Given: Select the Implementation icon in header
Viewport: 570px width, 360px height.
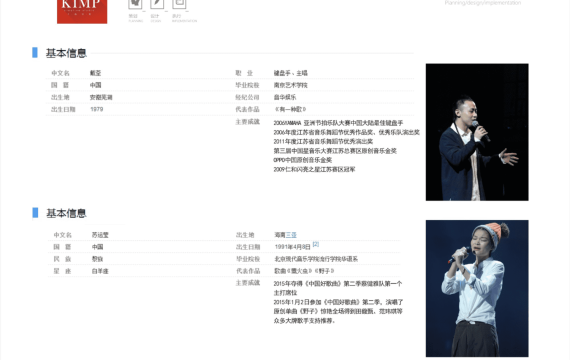Looking at the screenshot, I should 179,4.
